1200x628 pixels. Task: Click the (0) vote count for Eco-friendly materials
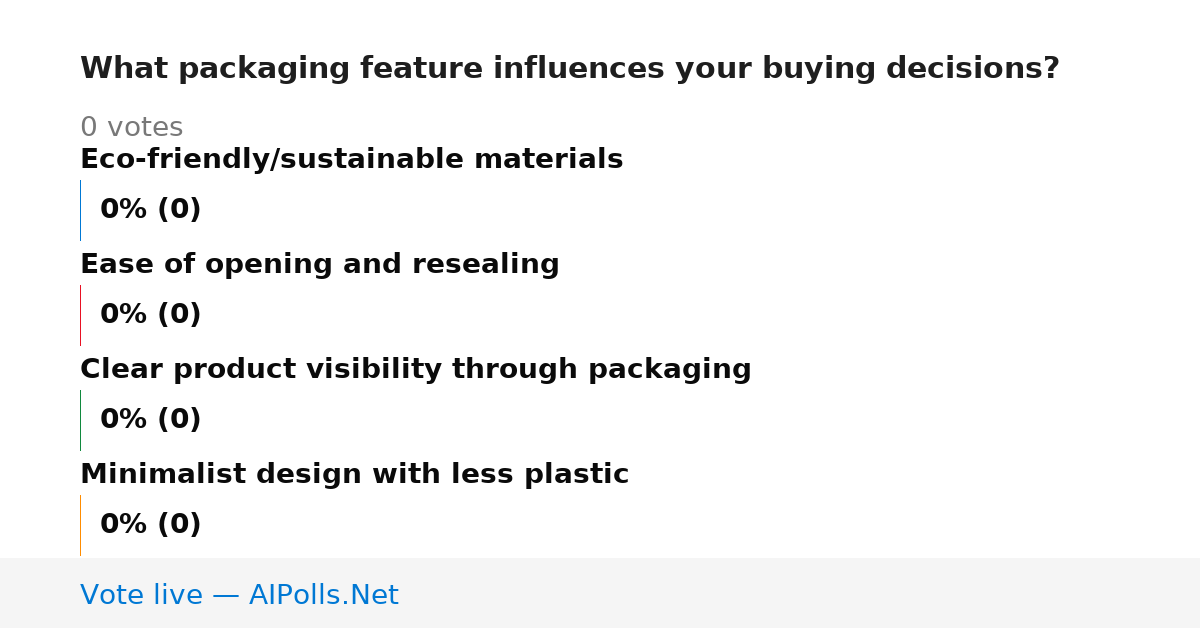(x=179, y=210)
